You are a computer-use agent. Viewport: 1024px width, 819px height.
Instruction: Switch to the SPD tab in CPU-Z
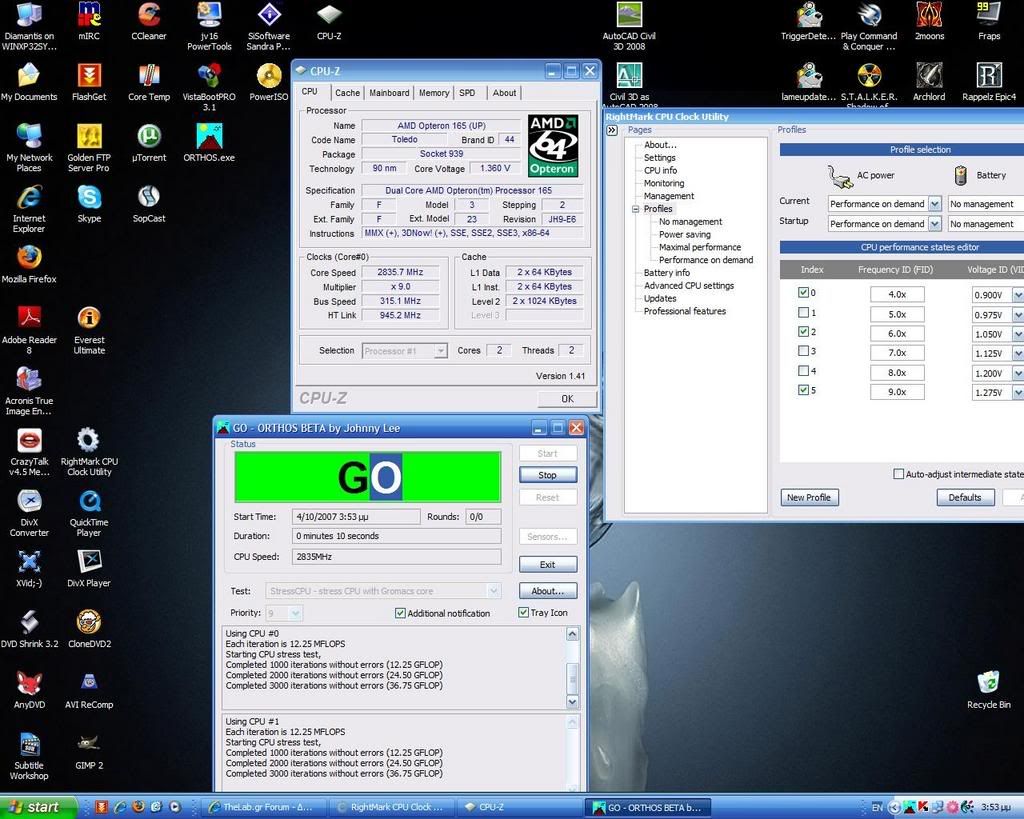click(x=467, y=93)
